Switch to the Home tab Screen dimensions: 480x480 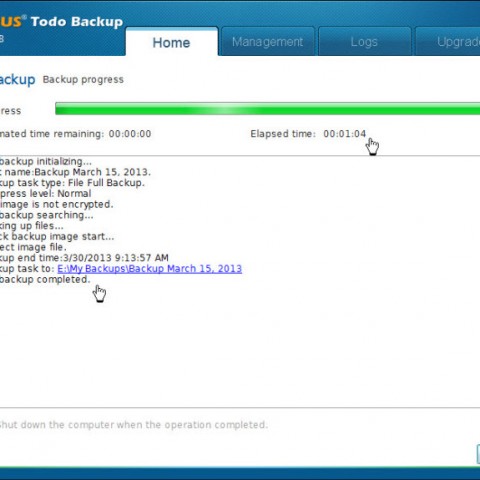(x=172, y=42)
